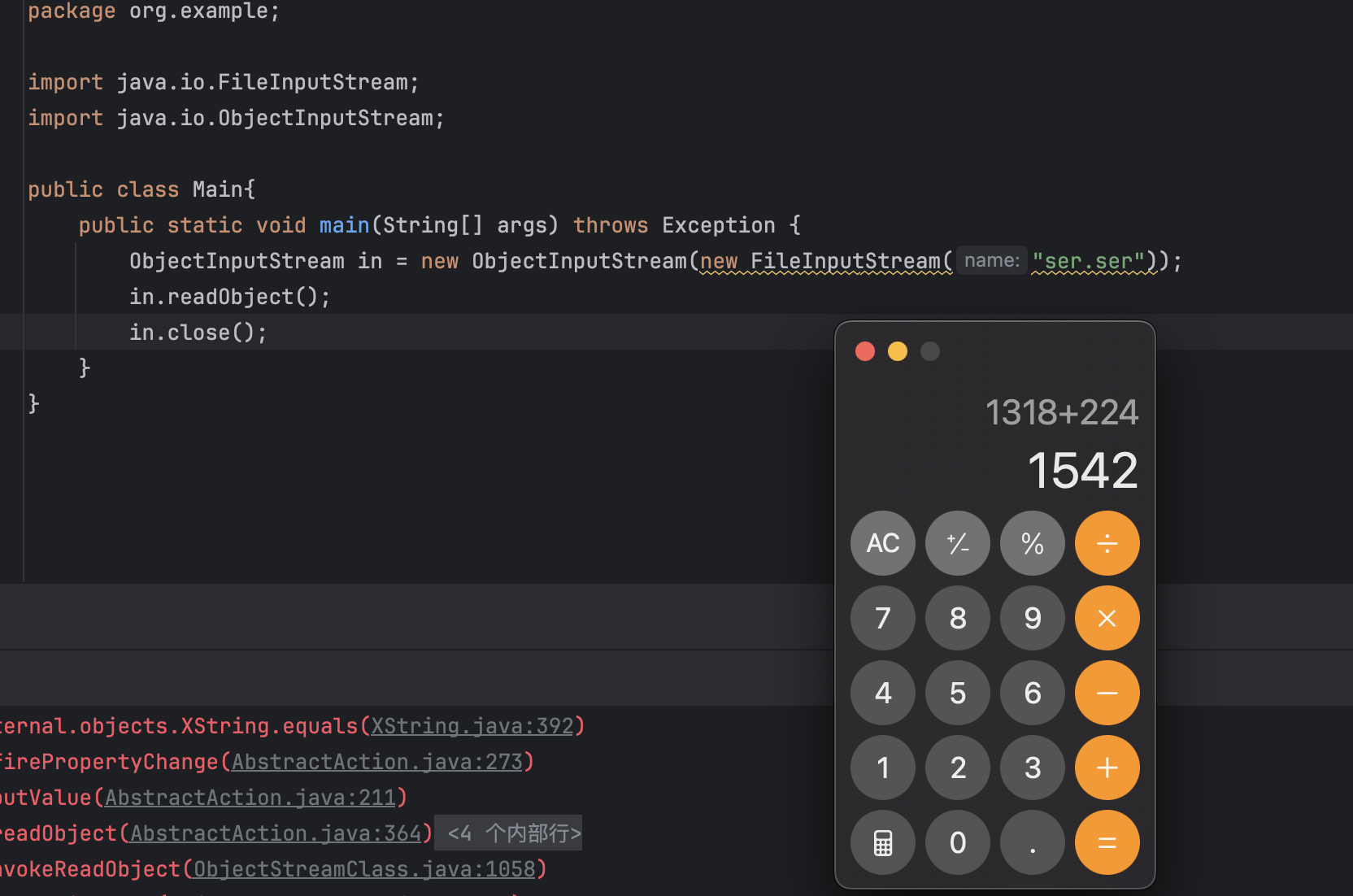This screenshot has width=1353, height=896.
Task: Click the calculator result 1542 display
Action: tap(1082, 471)
